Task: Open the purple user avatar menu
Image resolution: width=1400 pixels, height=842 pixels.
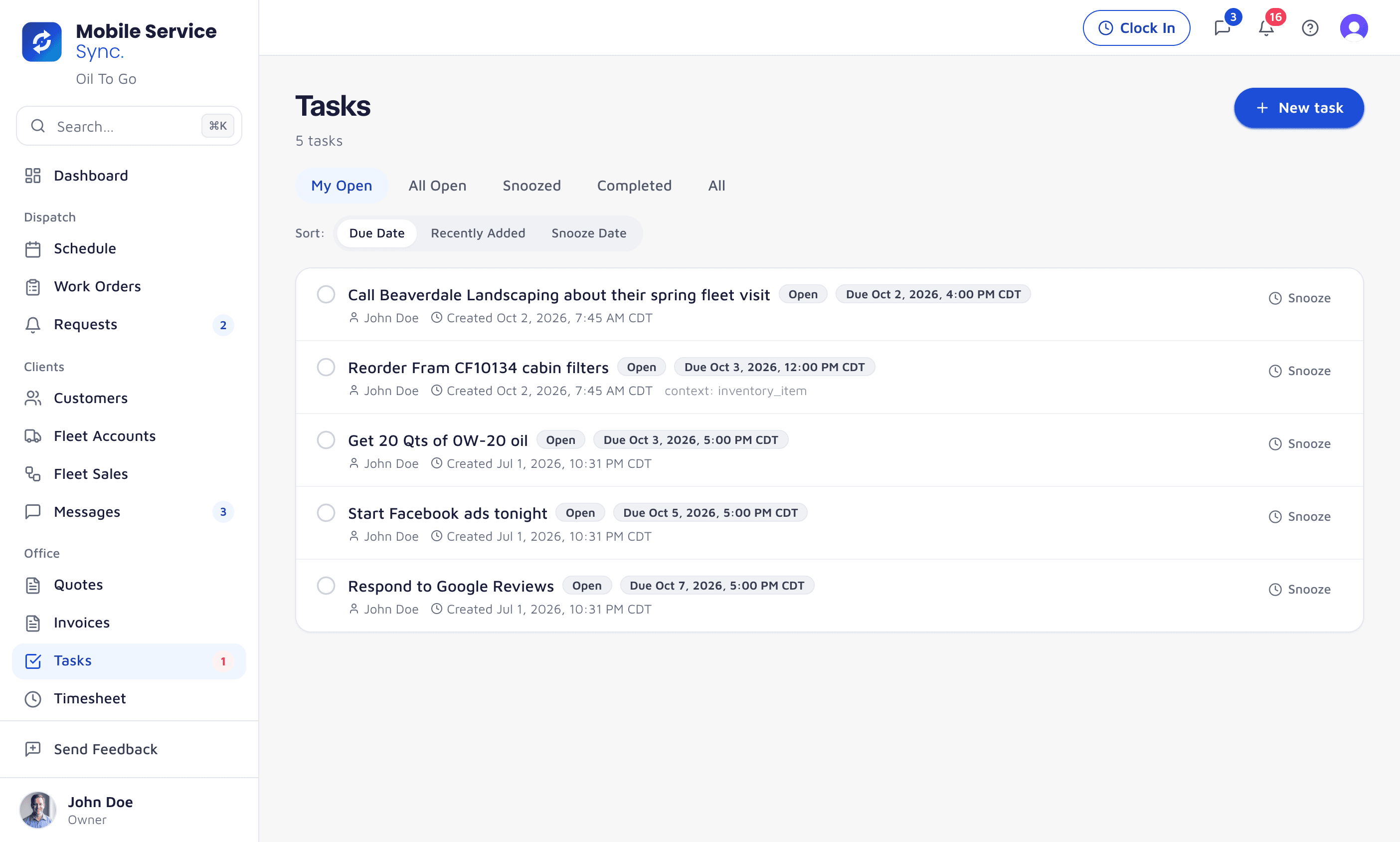Action: click(1354, 28)
